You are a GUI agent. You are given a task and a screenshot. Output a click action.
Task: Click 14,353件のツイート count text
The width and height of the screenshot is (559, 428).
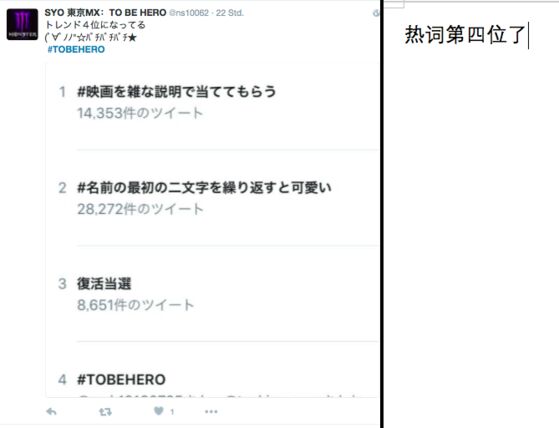click(140, 113)
